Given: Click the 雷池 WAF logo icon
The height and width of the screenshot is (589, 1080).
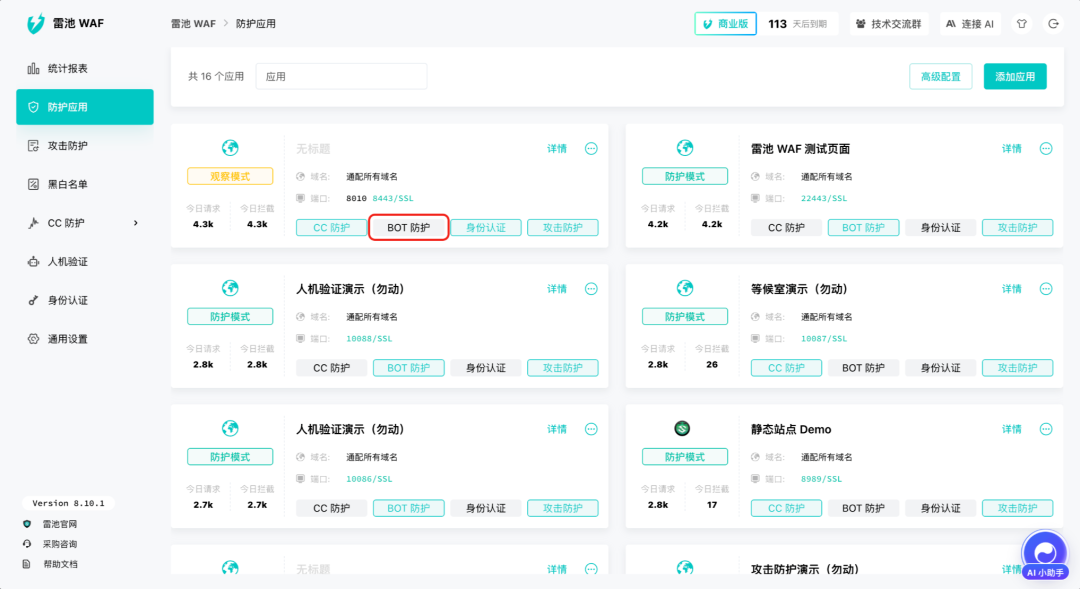Looking at the screenshot, I should [35, 23].
